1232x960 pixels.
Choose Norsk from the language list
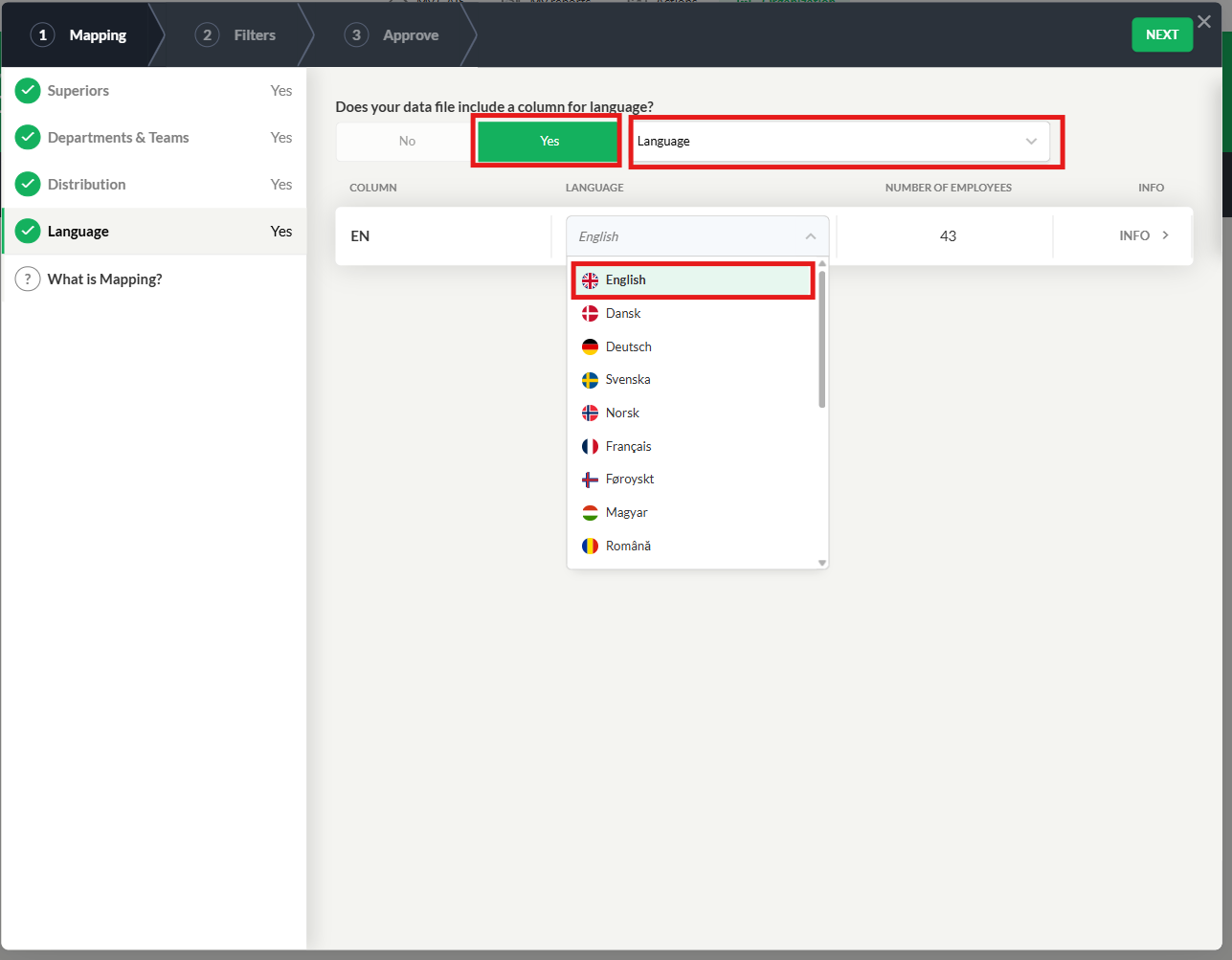click(693, 413)
